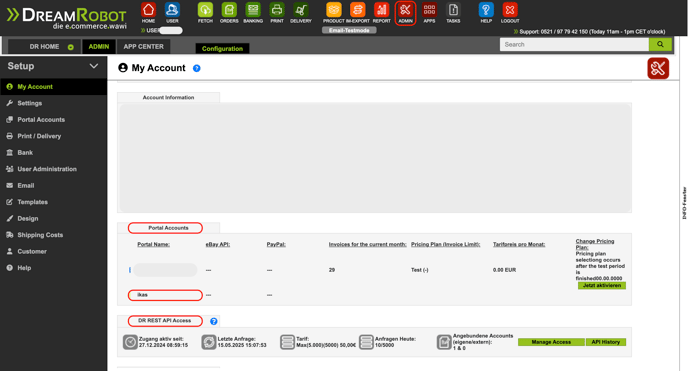Open the INFO-Fenster vertical tab at right edge
688x371 pixels.
pos(684,203)
